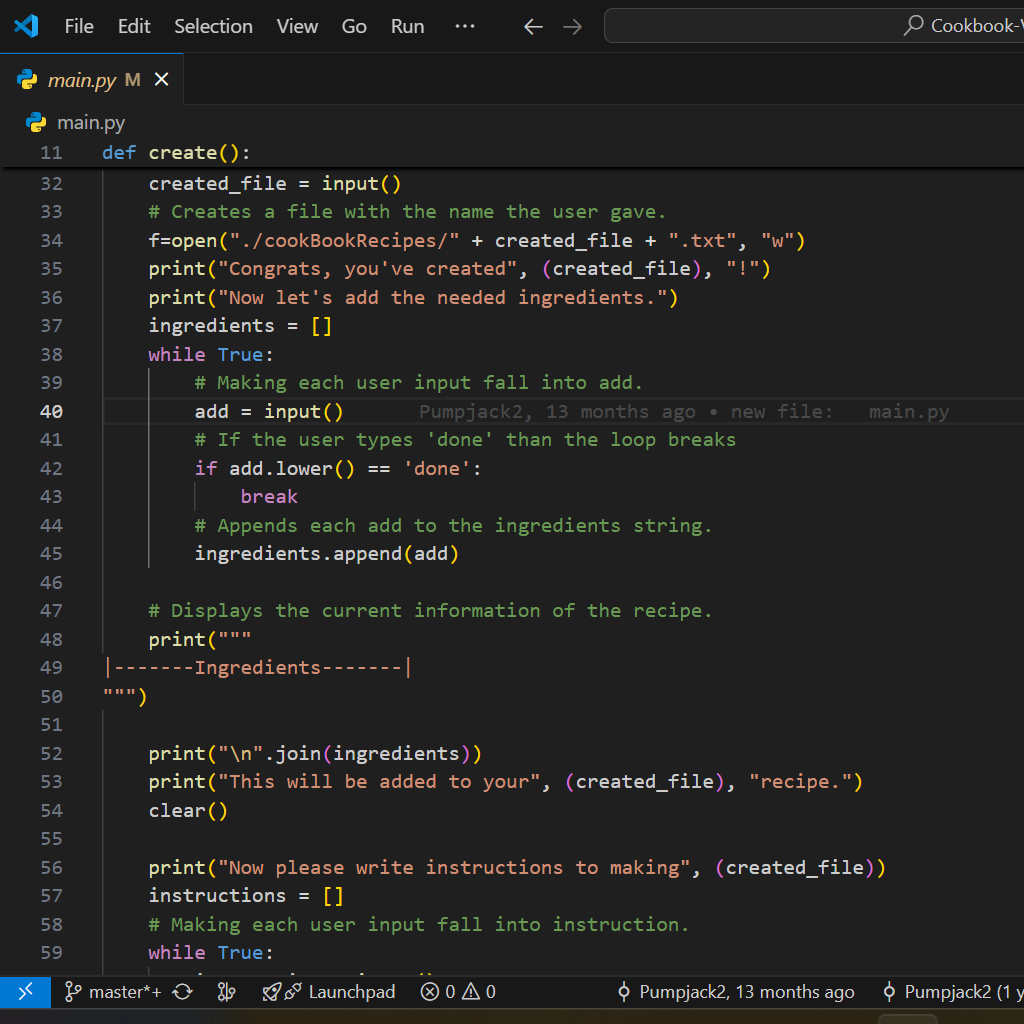Open the Selection menu

click(x=213, y=26)
